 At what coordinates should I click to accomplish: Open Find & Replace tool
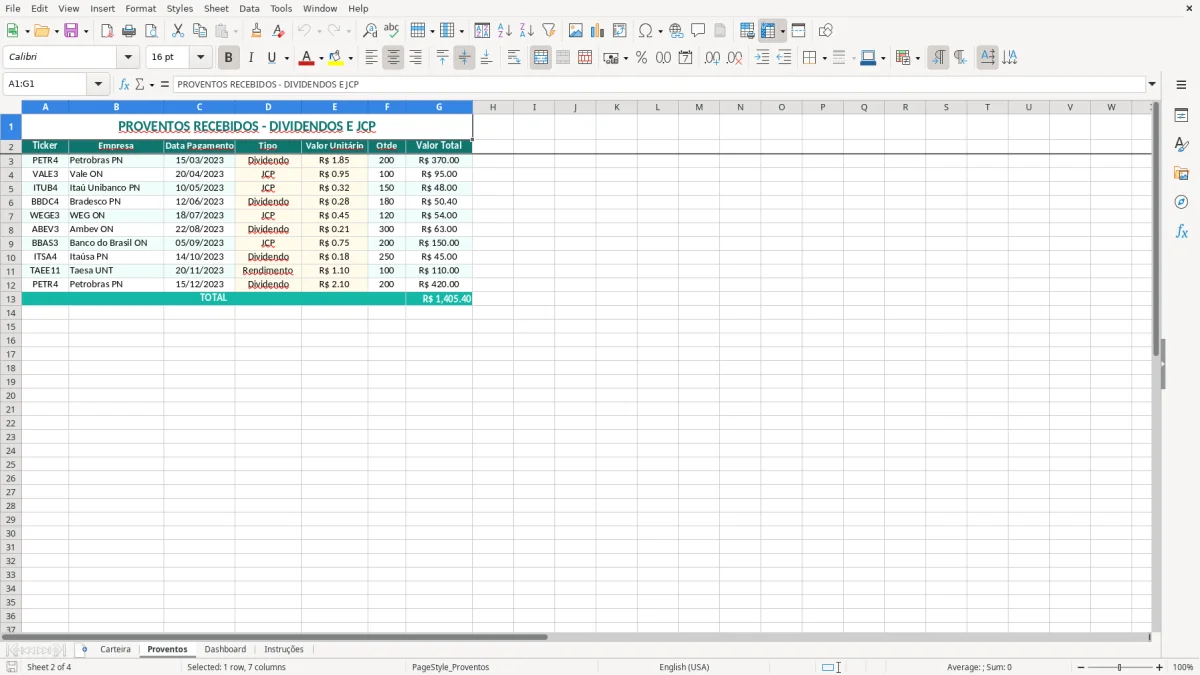click(370, 31)
